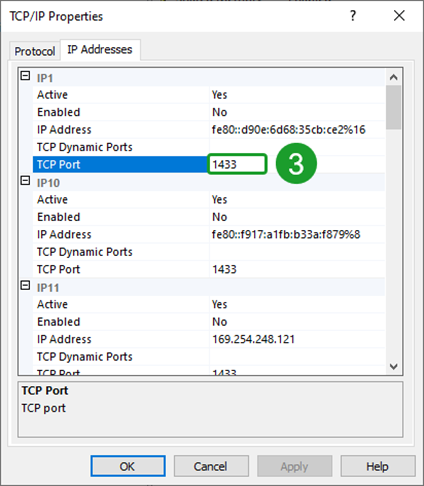Collapse the IP11 section
Image resolution: width=424 pixels, height=486 pixels.
pyautogui.click(x=25, y=286)
